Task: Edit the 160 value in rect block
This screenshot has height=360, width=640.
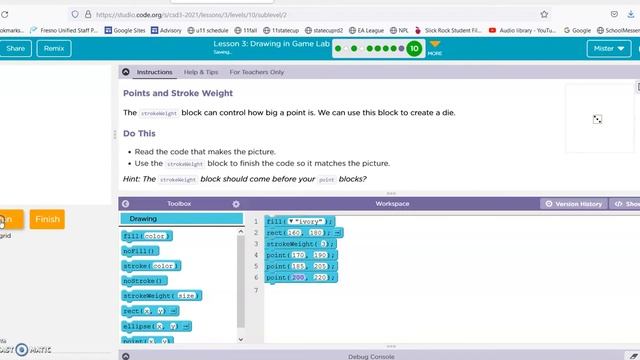Action: [294, 233]
